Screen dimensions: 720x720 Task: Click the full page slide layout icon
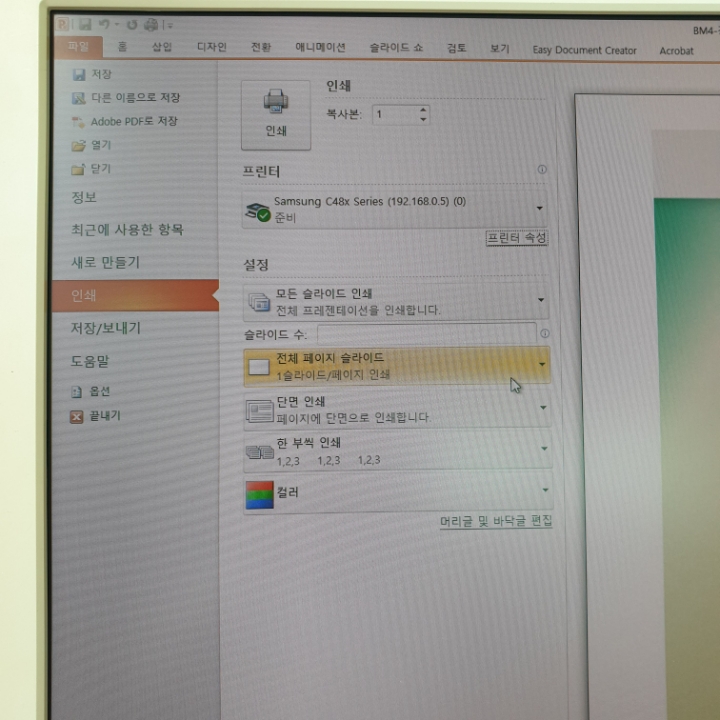pyautogui.click(x=259, y=367)
